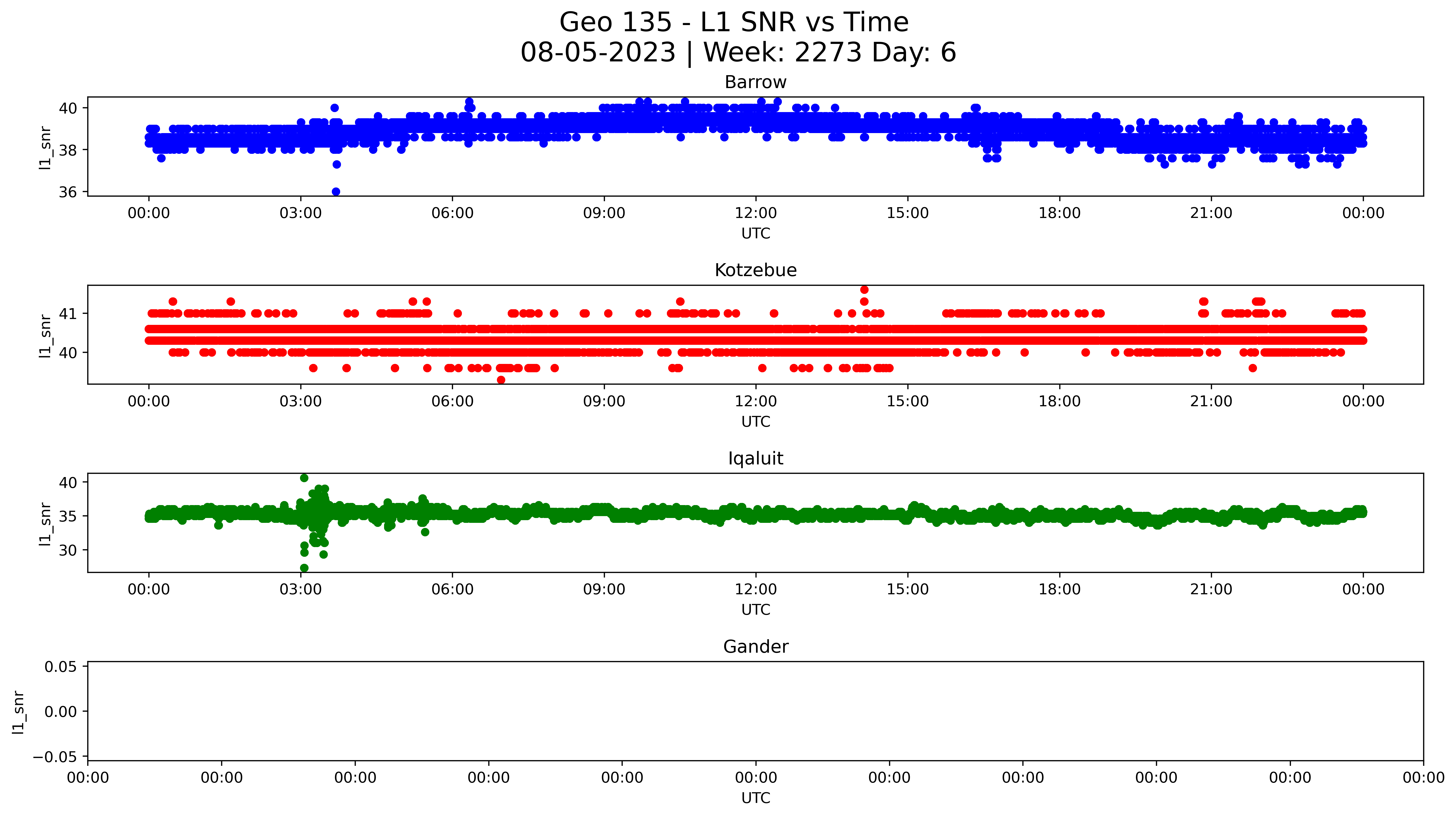Click the '40' y-axis tick on the Barrow plot
Viewport: 1456px width, 817px height.
[68, 108]
